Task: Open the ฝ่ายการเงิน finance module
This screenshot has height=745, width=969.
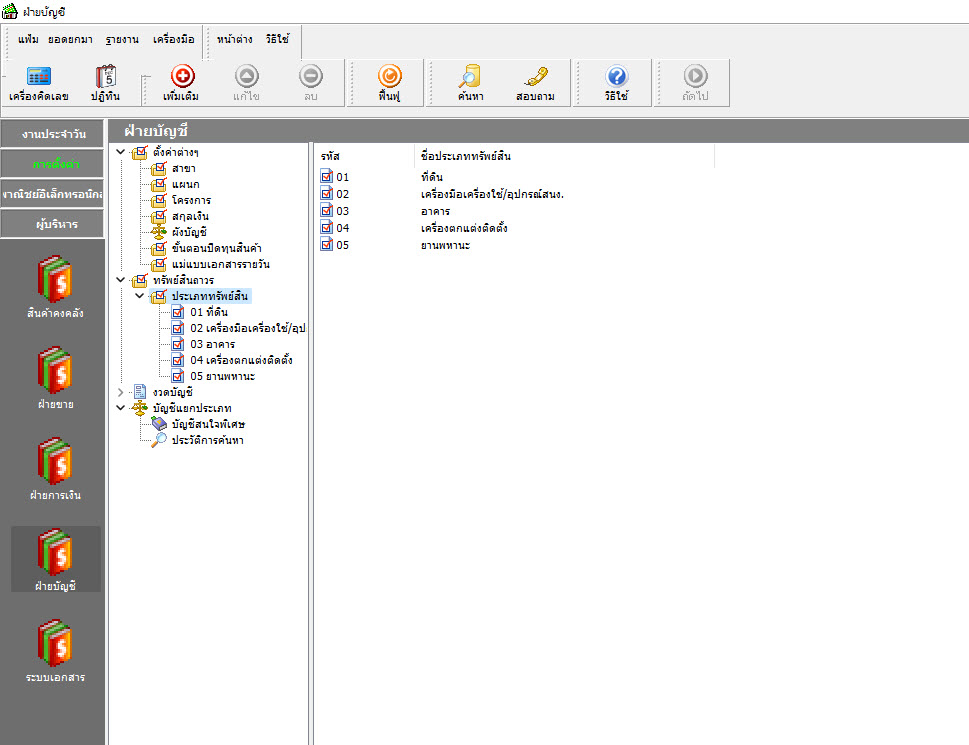Action: tap(55, 469)
